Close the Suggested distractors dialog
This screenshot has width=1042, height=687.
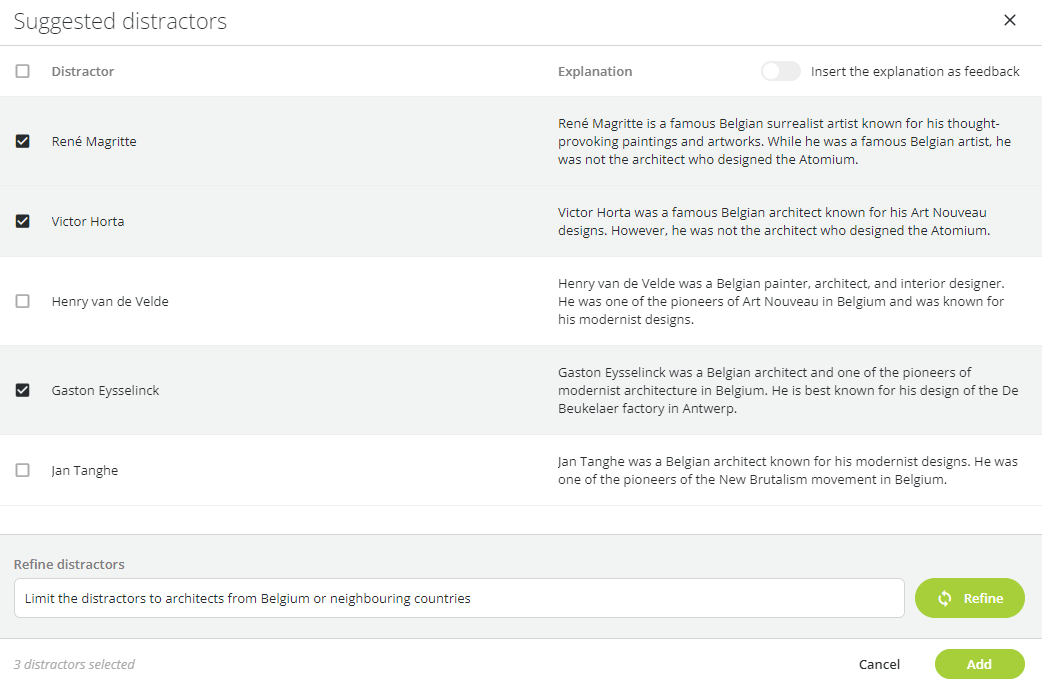tap(1010, 20)
